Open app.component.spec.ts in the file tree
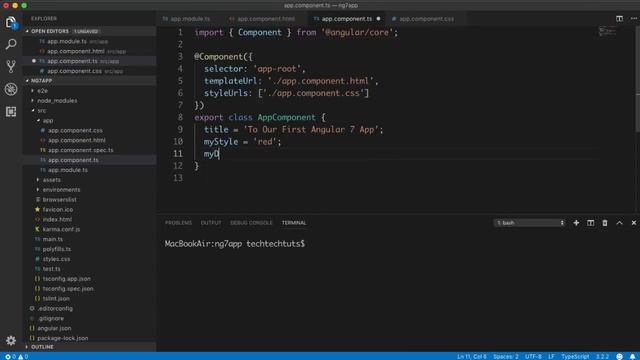Image resolution: width=640 pixels, height=360 pixels. tap(80, 150)
